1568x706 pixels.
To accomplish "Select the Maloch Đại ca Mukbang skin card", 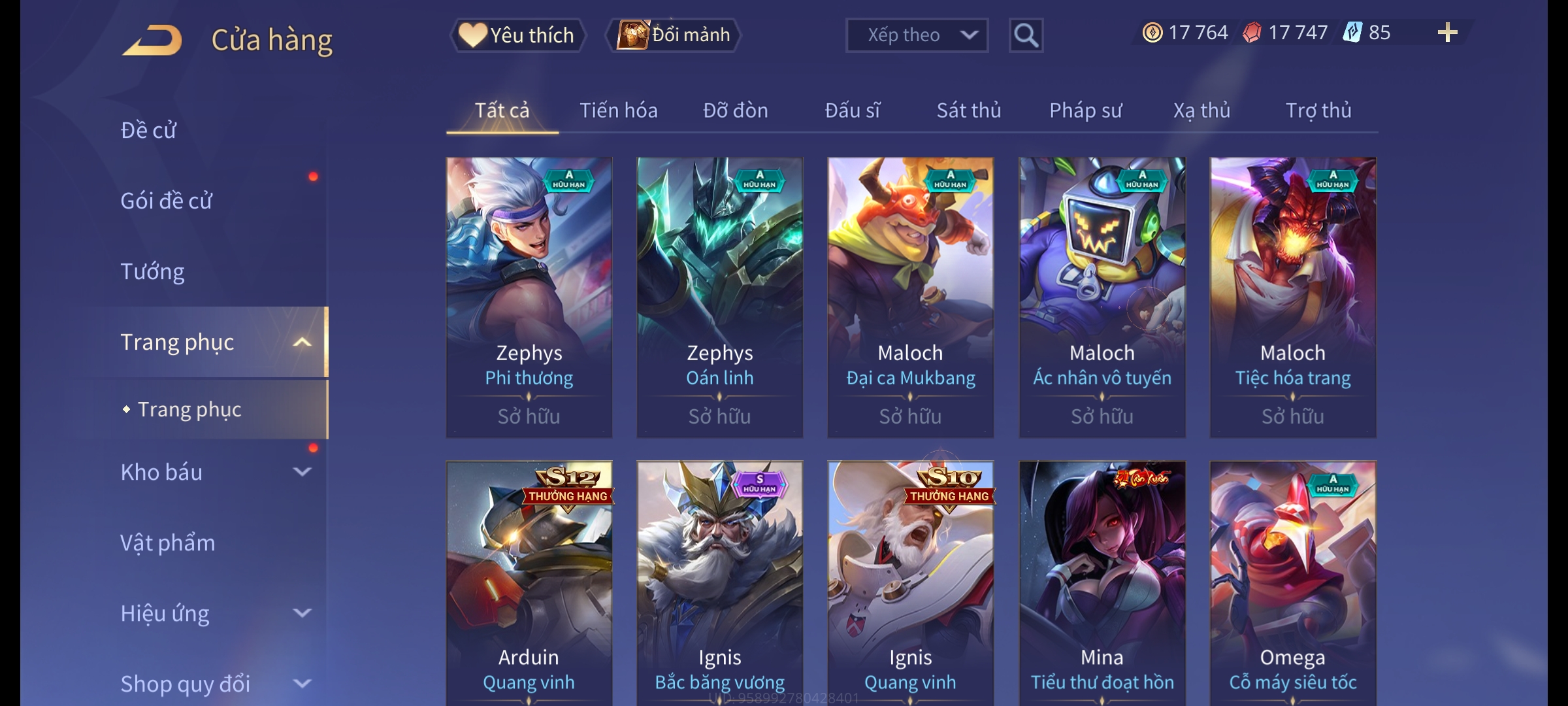I will tap(911, 297).
